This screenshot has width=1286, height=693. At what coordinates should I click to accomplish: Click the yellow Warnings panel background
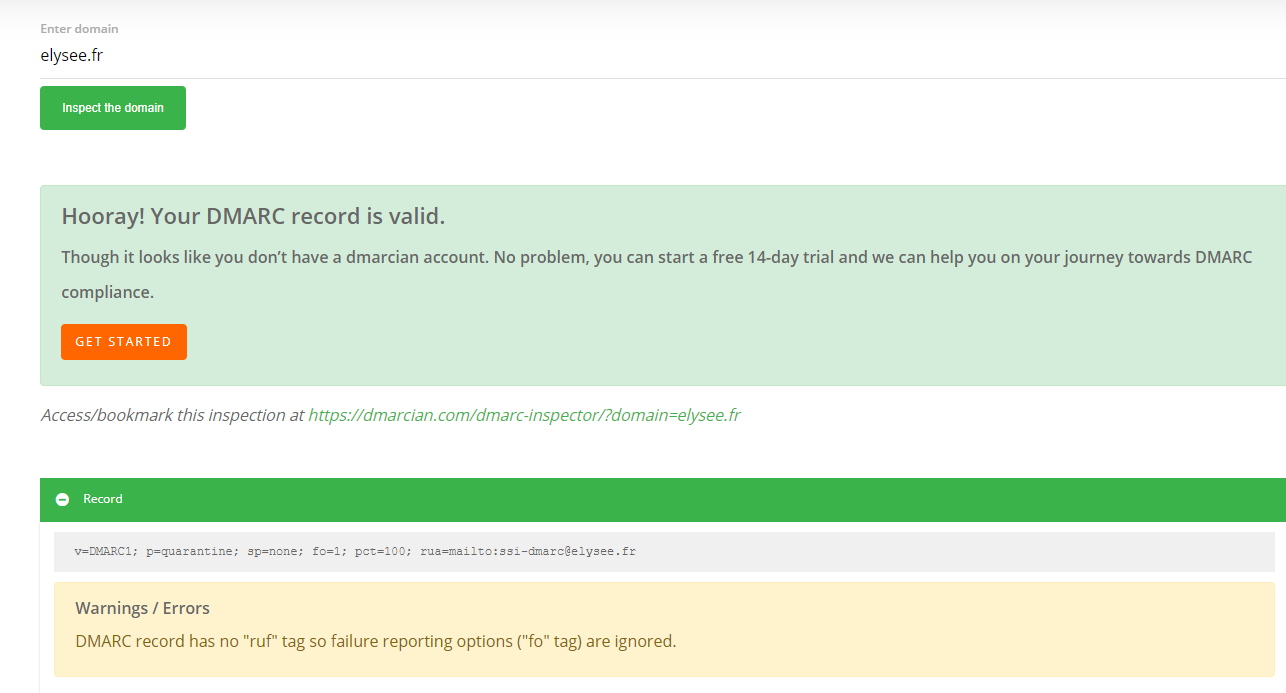click(x=950, y=620)
